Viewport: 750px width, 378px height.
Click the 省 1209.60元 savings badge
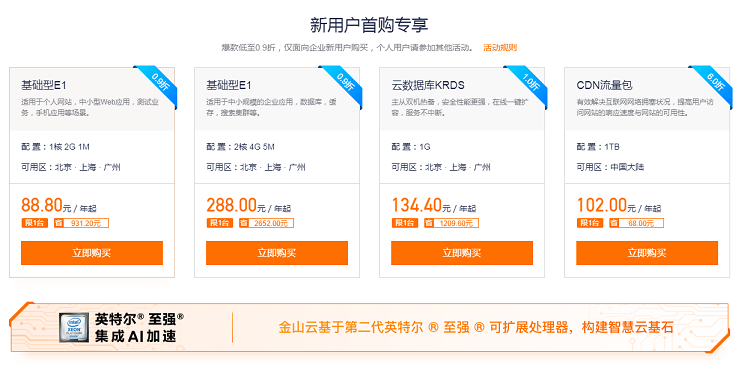[452, 223]
